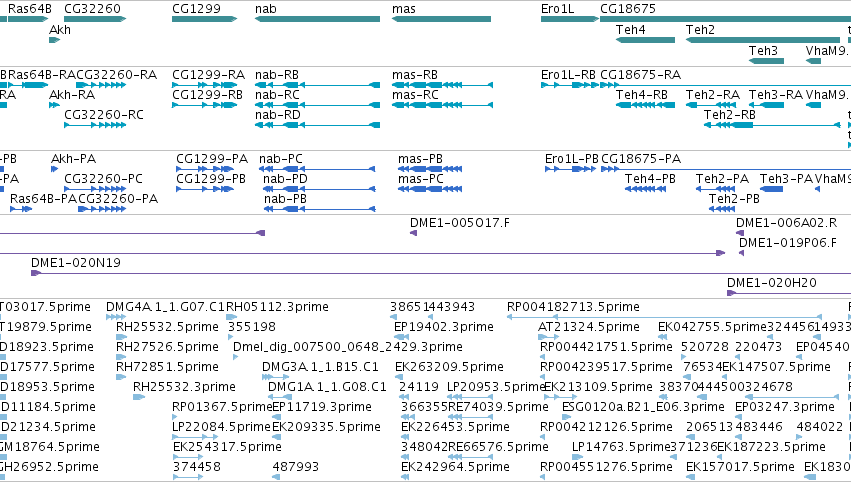Select the CG32260-PC protein label
This screenshot has height=482, width=851.
tap(104, 179)
